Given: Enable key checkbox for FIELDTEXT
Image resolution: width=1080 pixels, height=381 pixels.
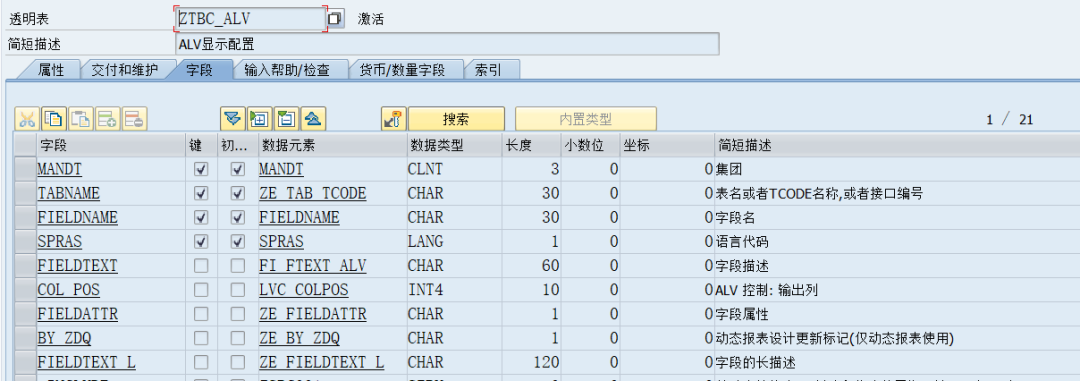Looking at the screenshot, I should 201,266.
